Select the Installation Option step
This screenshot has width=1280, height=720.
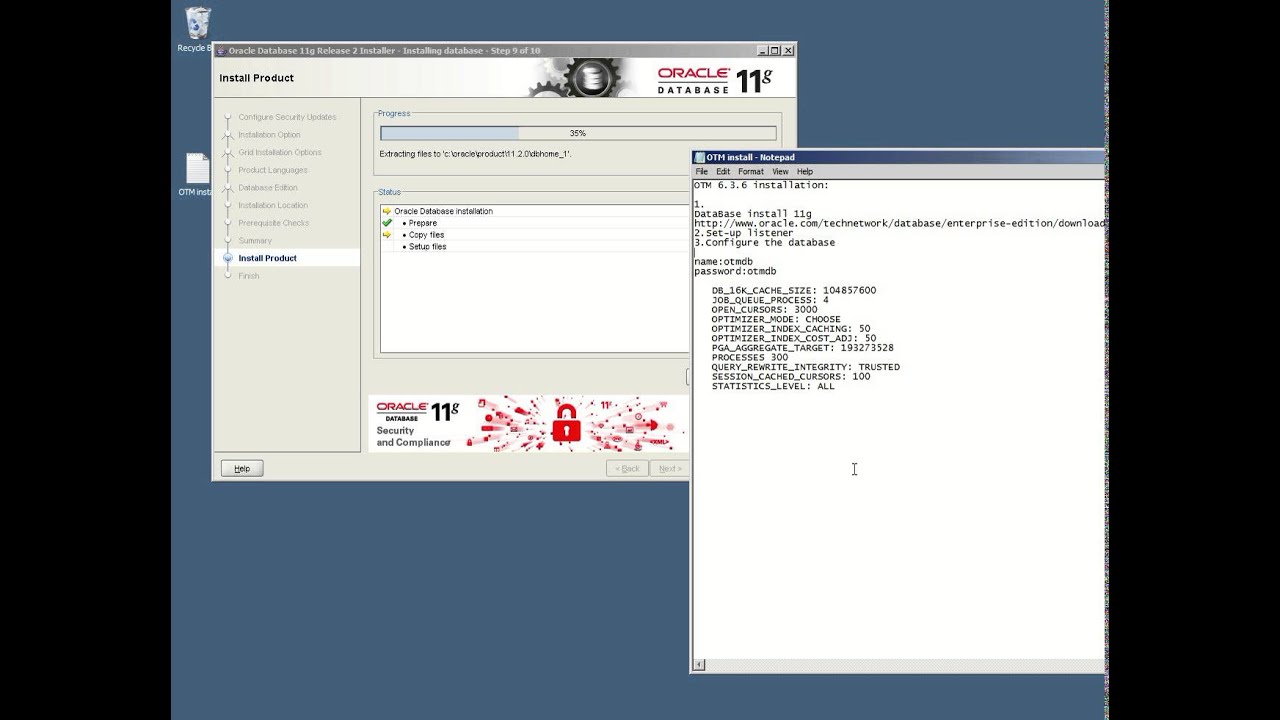tap(269, 135)
